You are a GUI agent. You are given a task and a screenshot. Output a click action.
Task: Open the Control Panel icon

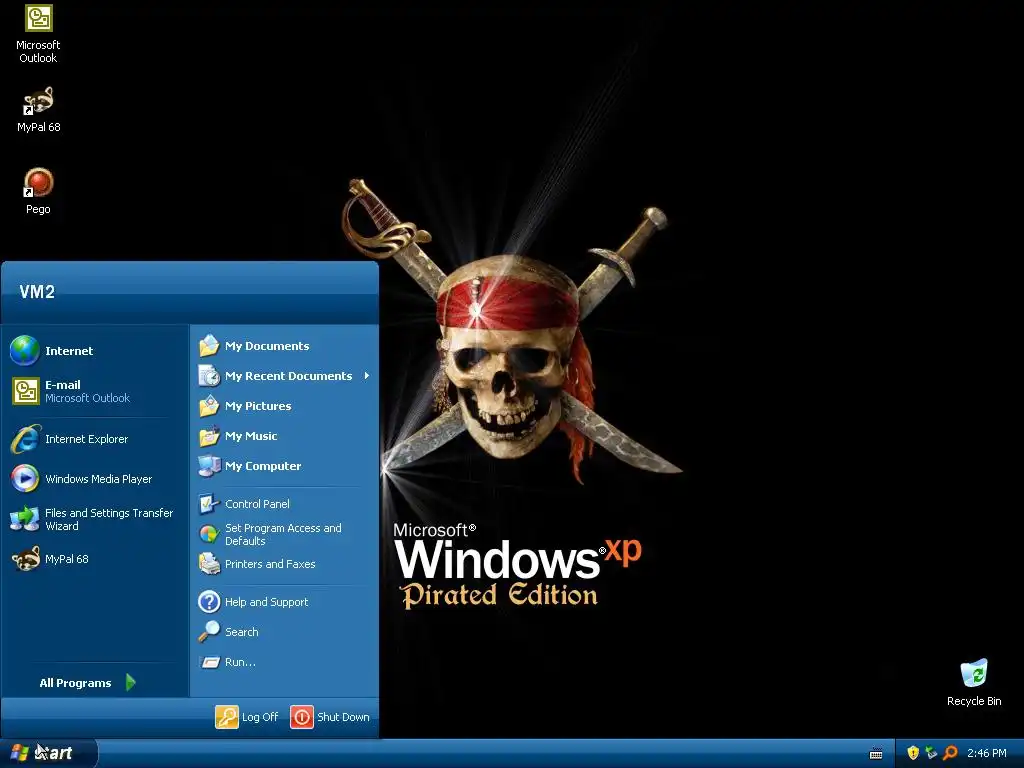pyautogui.click(x=209, y=504)
